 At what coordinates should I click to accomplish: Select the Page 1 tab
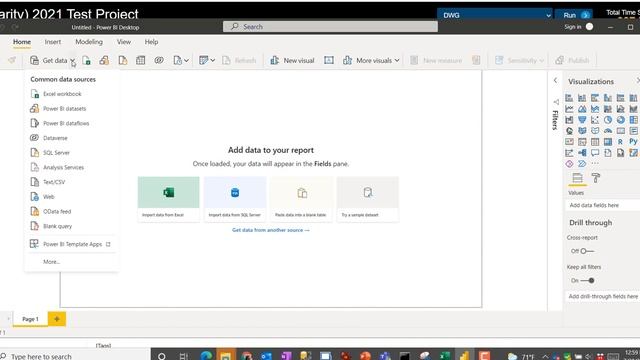(x=30, y=319)
